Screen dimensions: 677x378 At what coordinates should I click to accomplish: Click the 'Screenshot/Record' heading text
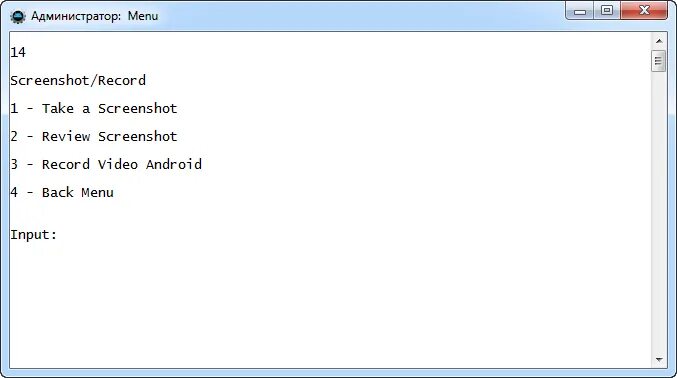(78, 81)
